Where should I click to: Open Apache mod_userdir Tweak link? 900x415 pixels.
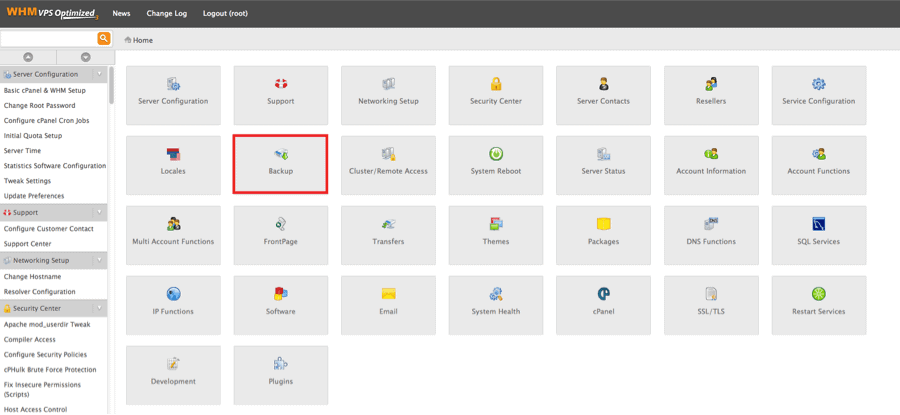coord(47,324)
